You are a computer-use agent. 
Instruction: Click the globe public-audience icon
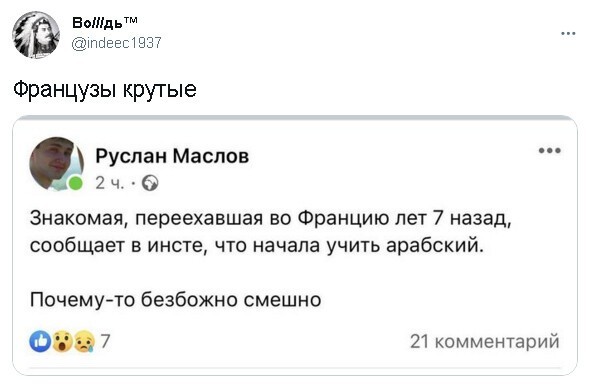150,183
